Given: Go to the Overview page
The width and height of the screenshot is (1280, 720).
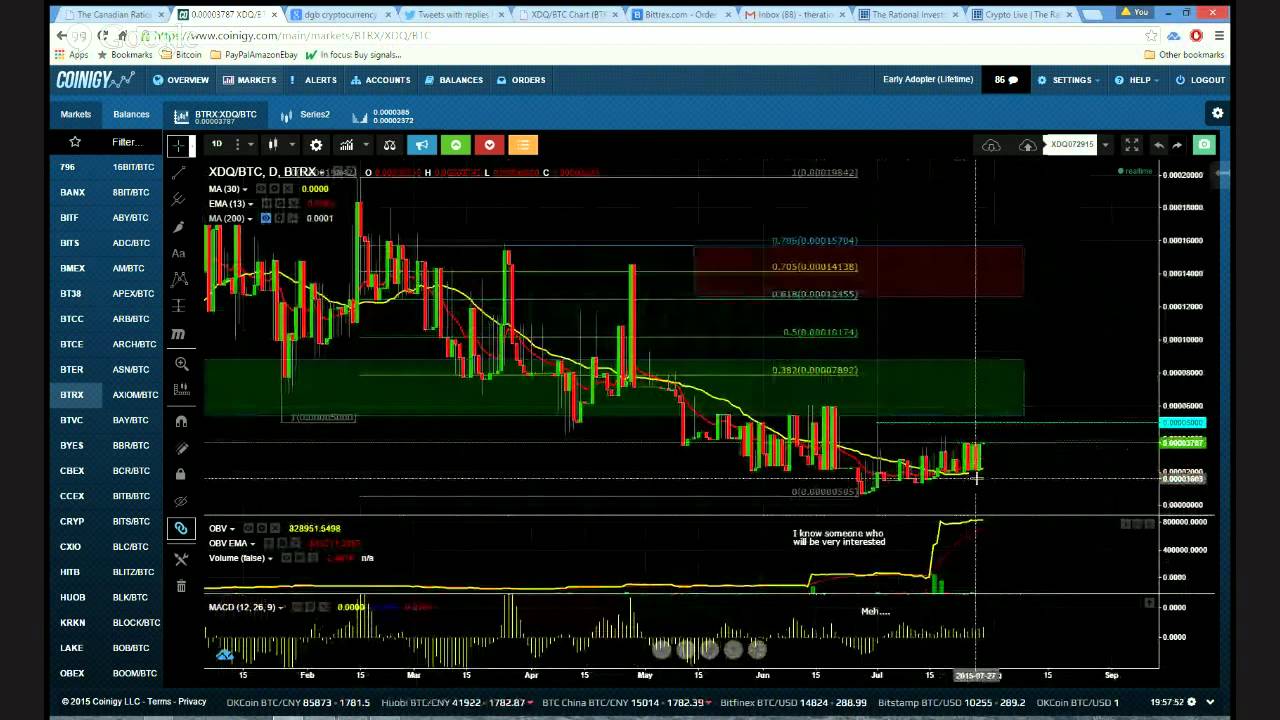Looking at the screenshot, I should click(181, 80).
